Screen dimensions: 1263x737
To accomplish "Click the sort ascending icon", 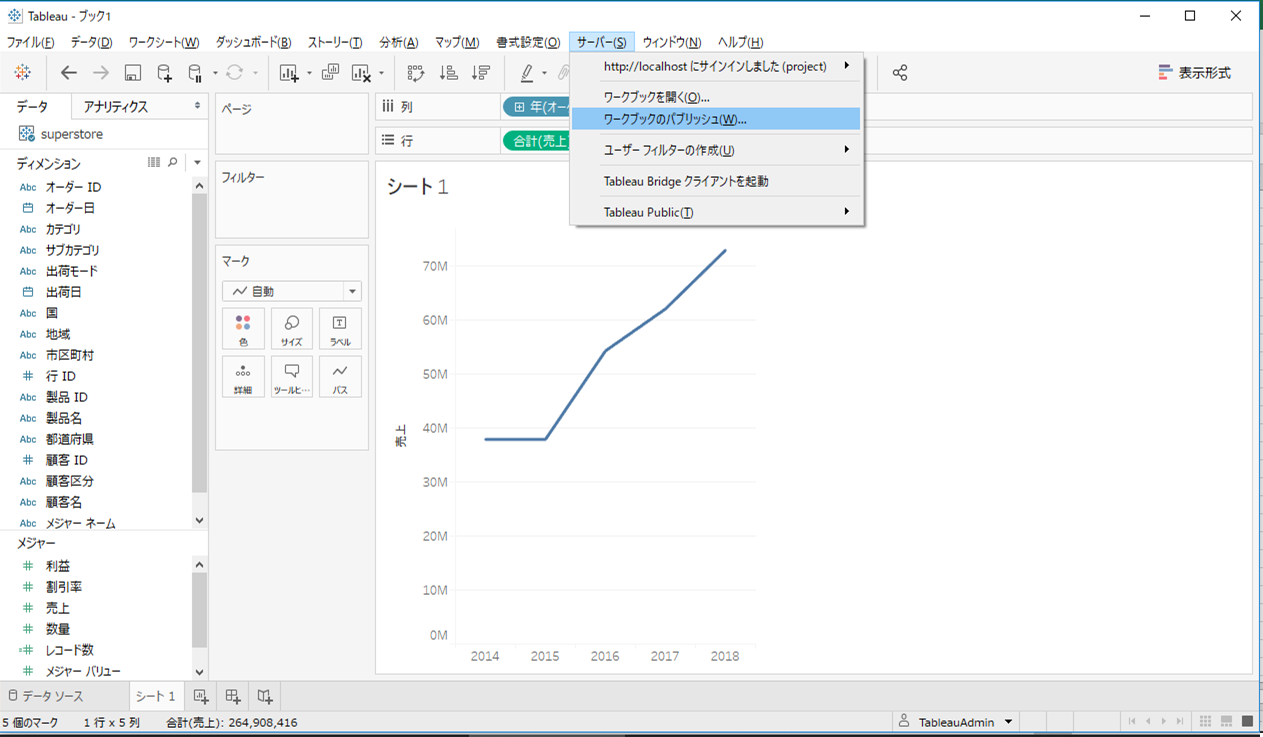I will (x=449, y=72).
